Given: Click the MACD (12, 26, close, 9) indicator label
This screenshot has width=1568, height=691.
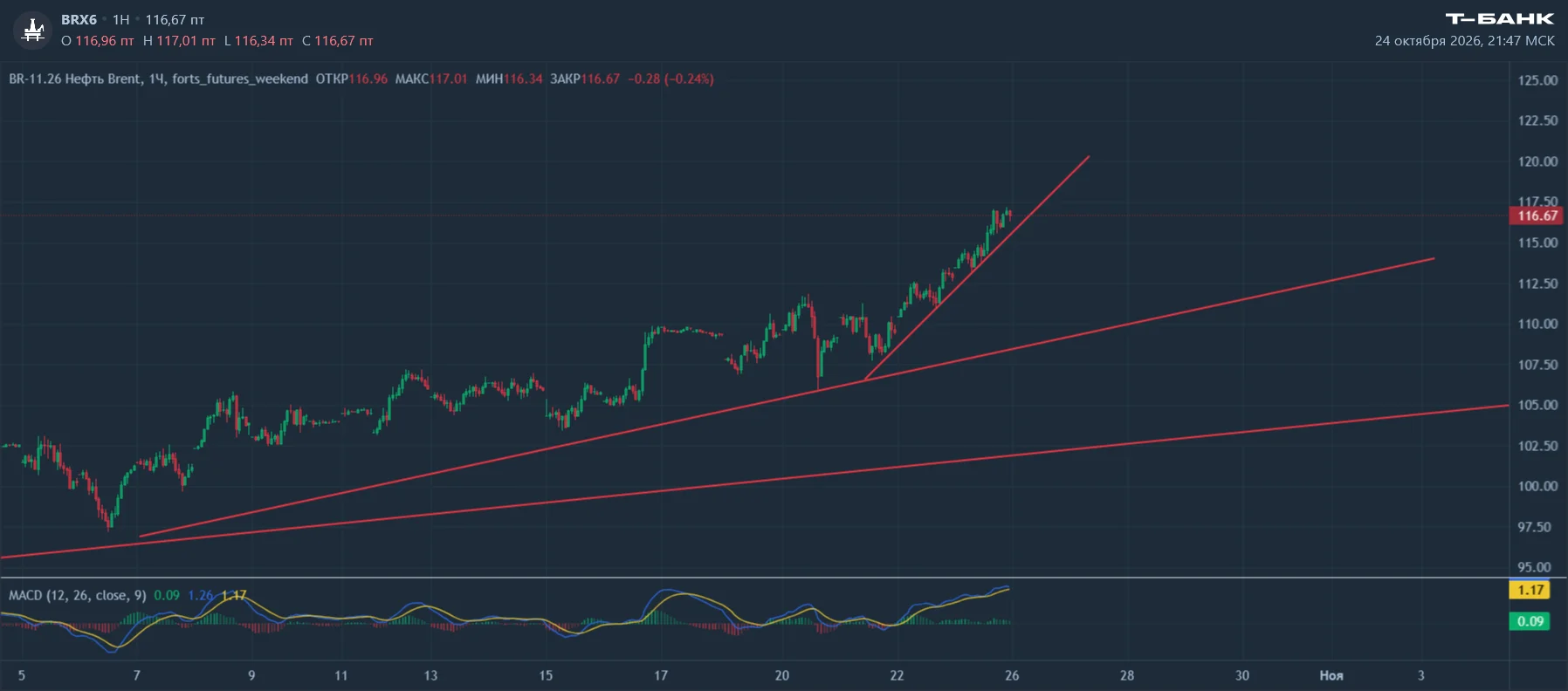Looking at the screenshot, I should pos(78,595).
